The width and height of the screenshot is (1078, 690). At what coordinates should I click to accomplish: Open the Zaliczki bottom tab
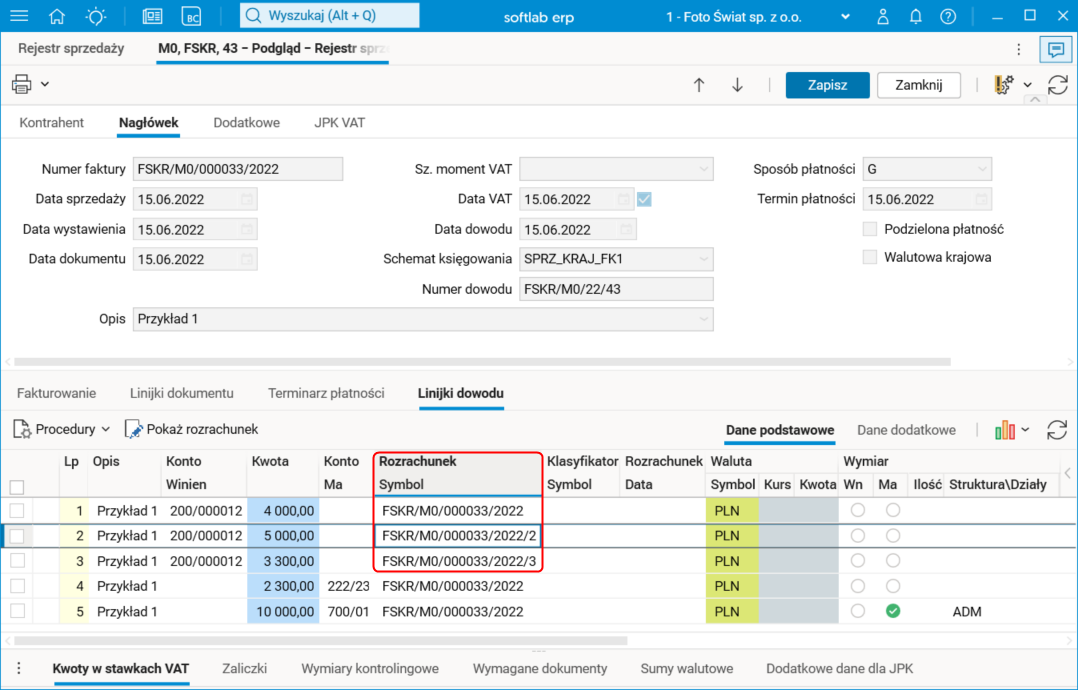244,669
